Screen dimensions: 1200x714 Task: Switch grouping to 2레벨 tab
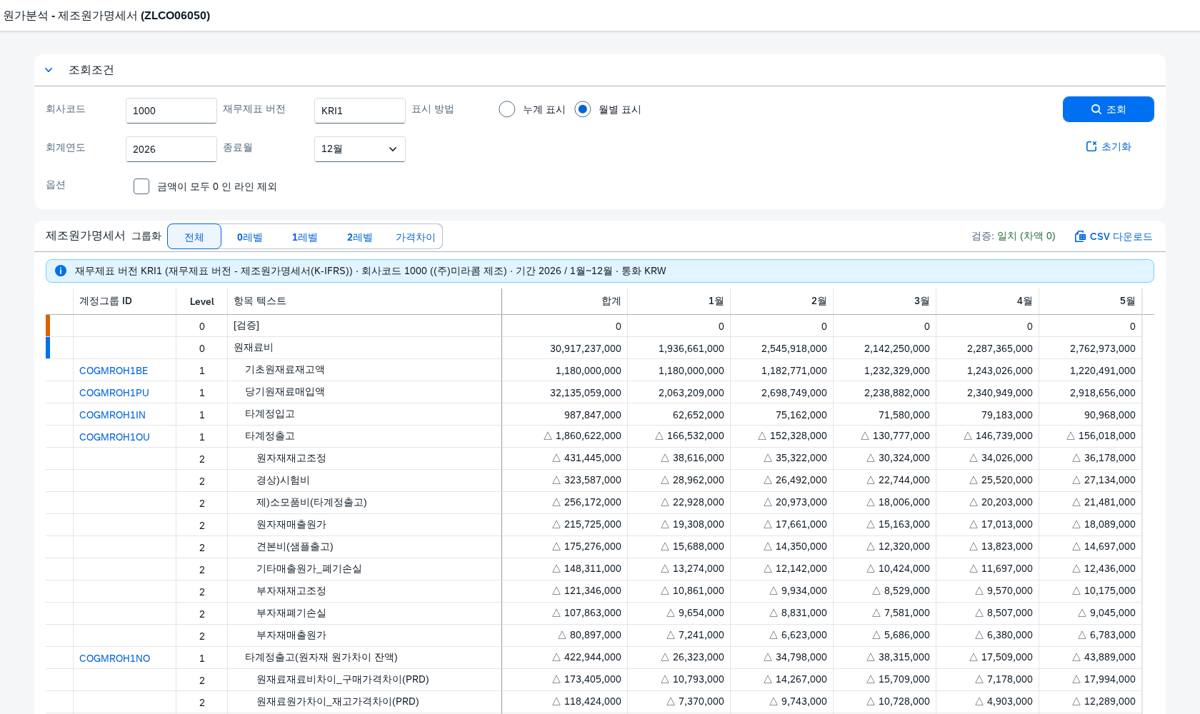coord(359,237)
